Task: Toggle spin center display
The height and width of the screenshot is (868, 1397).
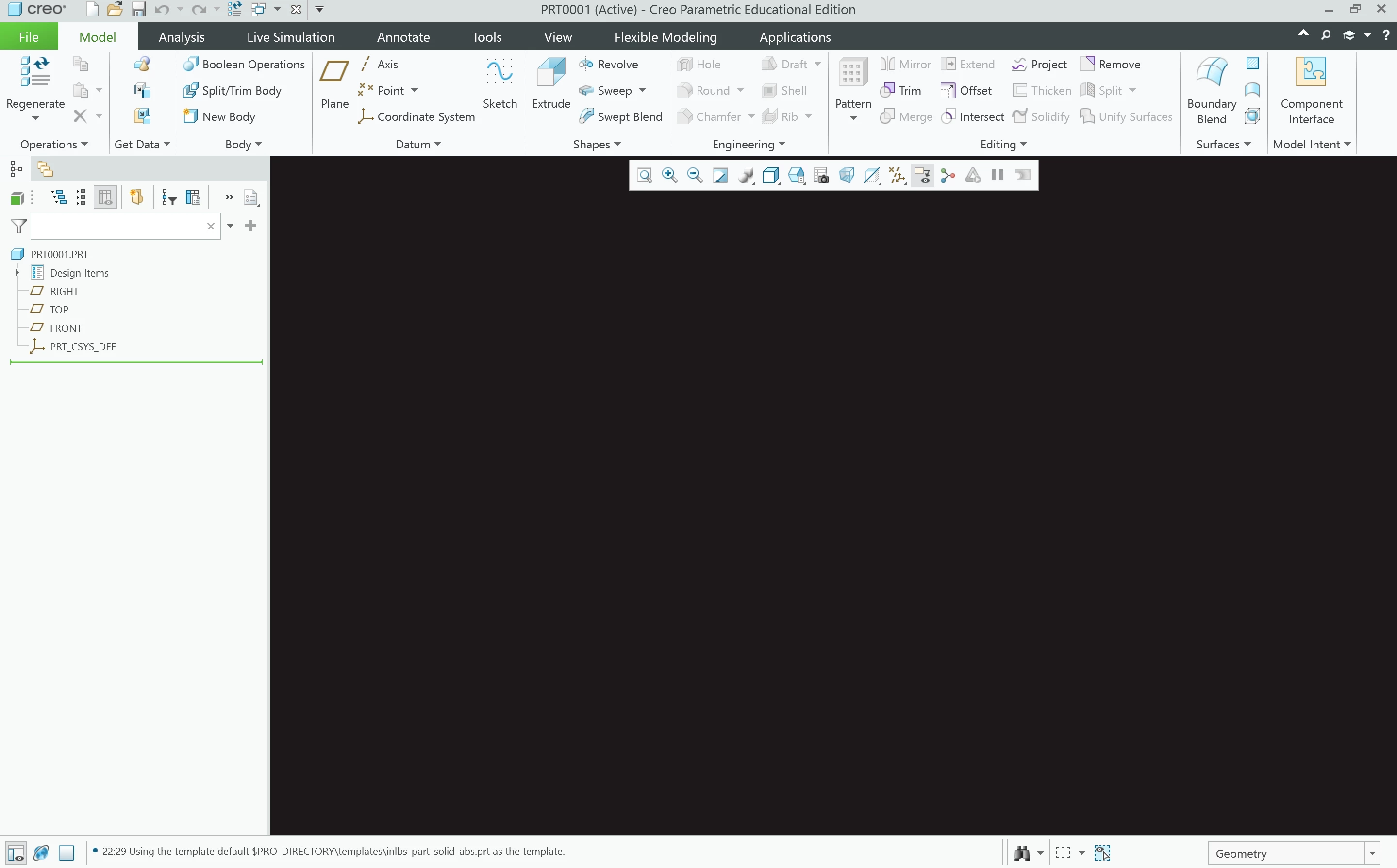Action: (x=948, y=175)
